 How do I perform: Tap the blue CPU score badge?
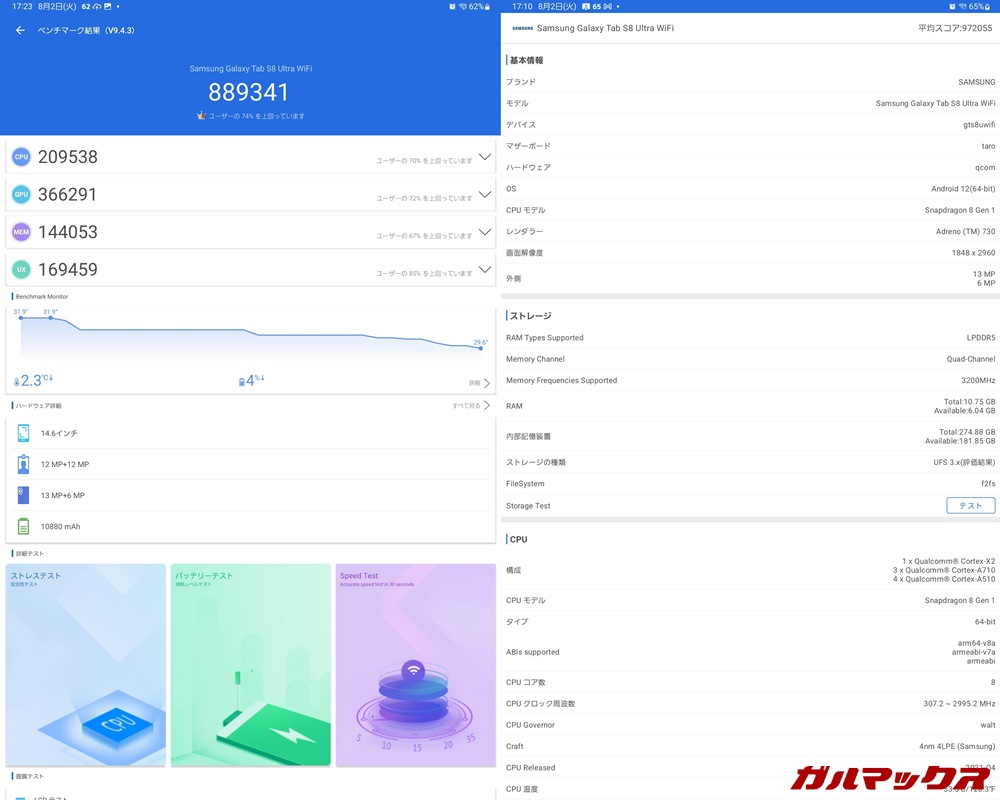coord(21,157)
